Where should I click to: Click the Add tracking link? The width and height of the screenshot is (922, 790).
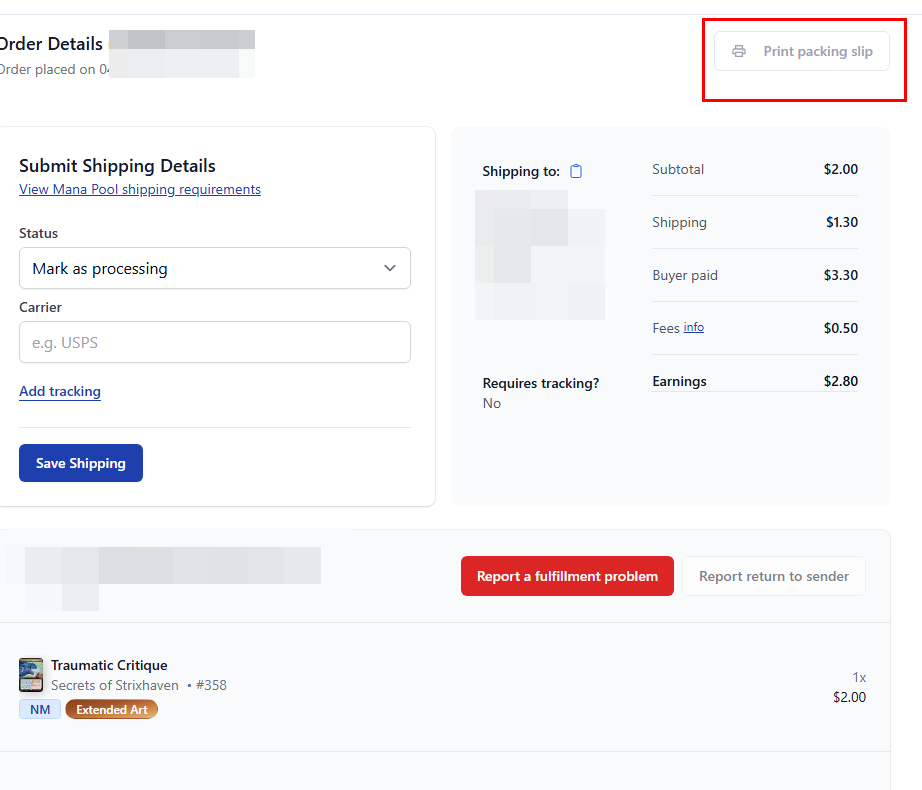(x=60, y=391)
